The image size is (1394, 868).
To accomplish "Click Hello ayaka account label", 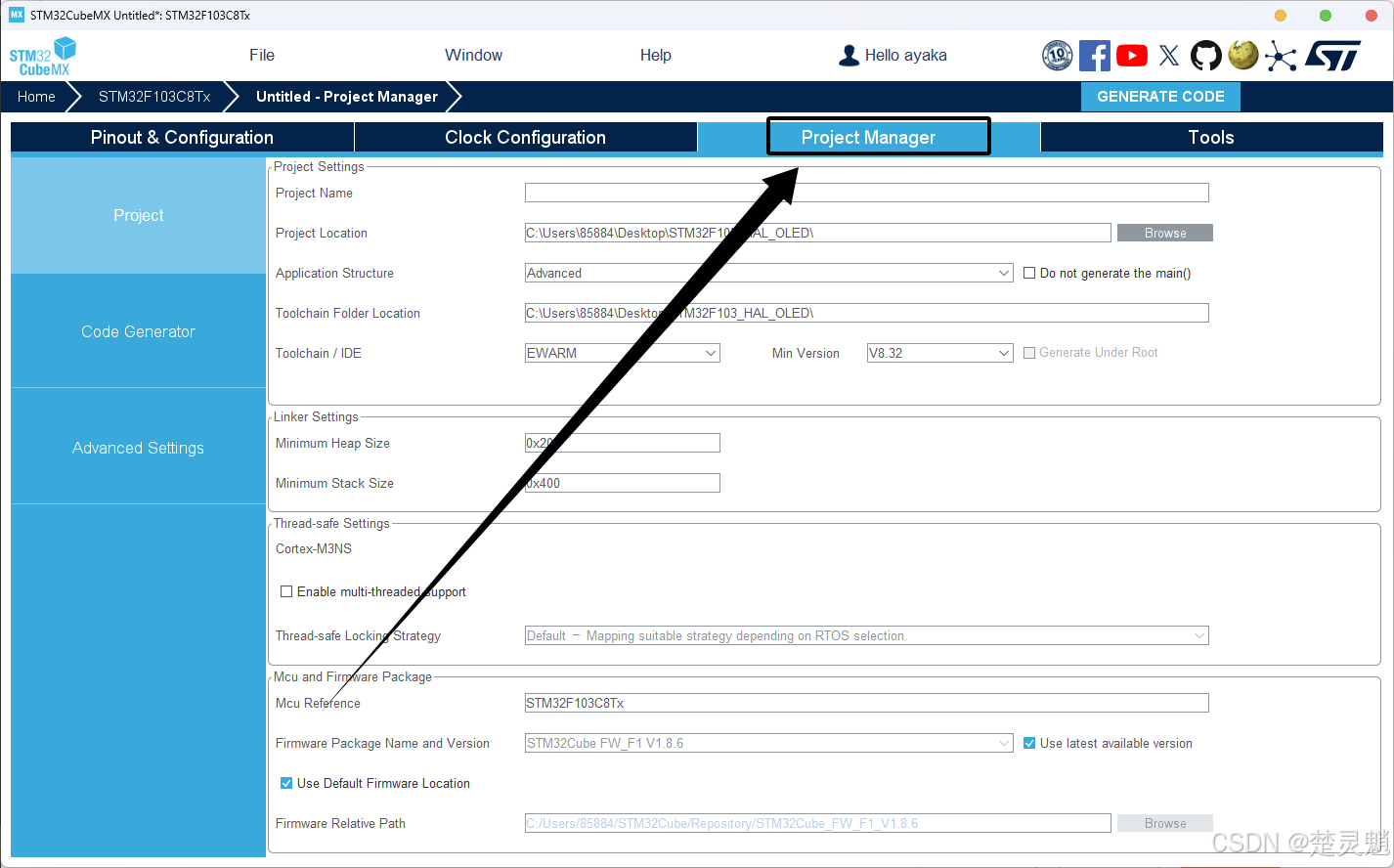I will point(906,56).
